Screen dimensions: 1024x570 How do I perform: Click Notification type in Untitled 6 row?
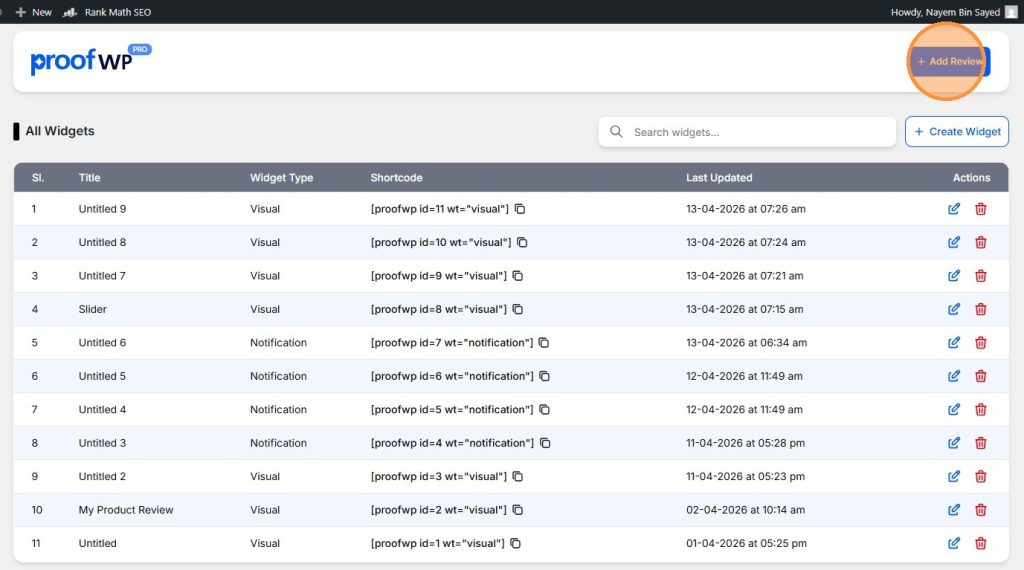(278, 343)
